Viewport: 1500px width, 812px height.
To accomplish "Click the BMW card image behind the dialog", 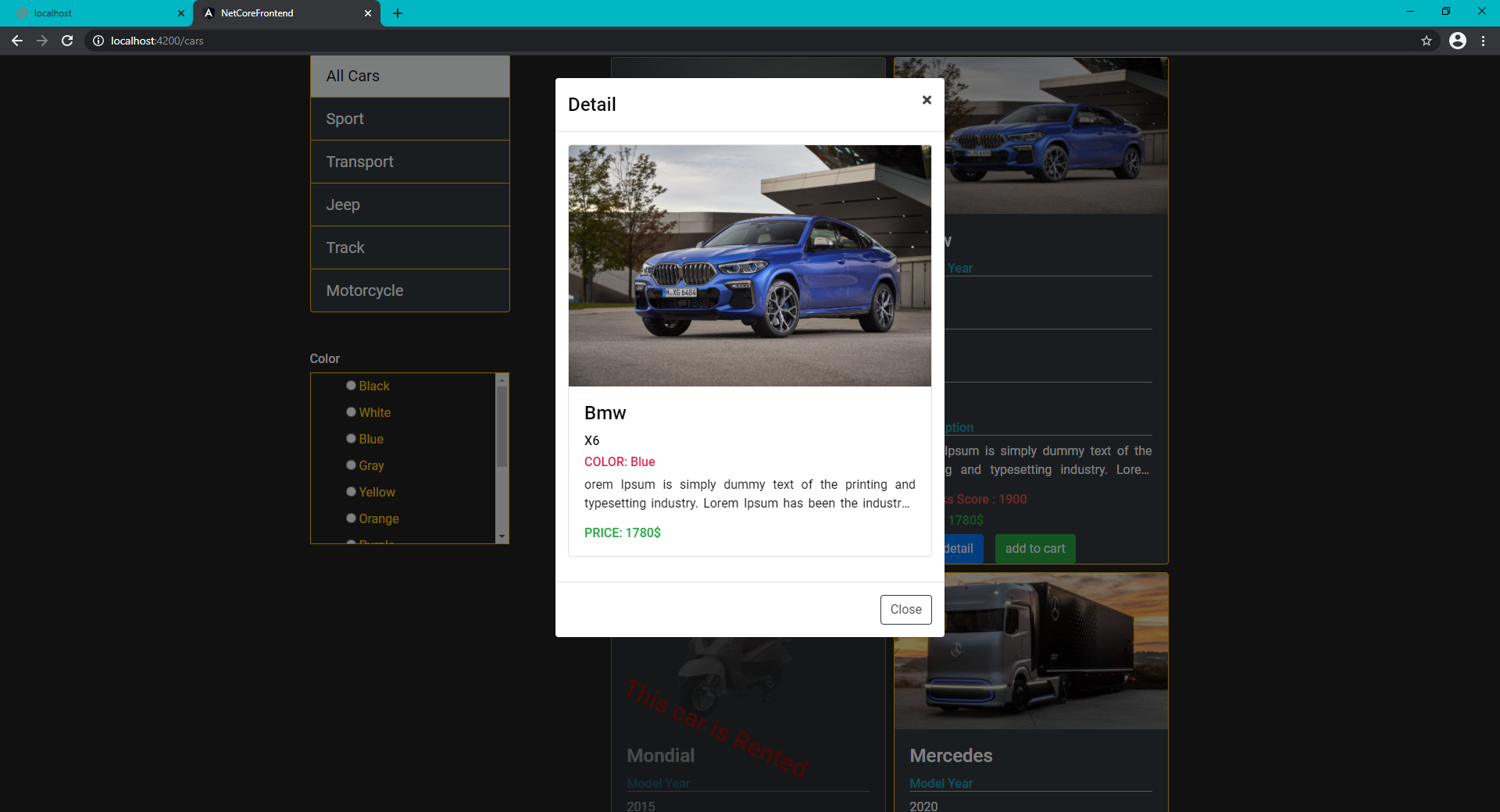I will pos(1056,136).
